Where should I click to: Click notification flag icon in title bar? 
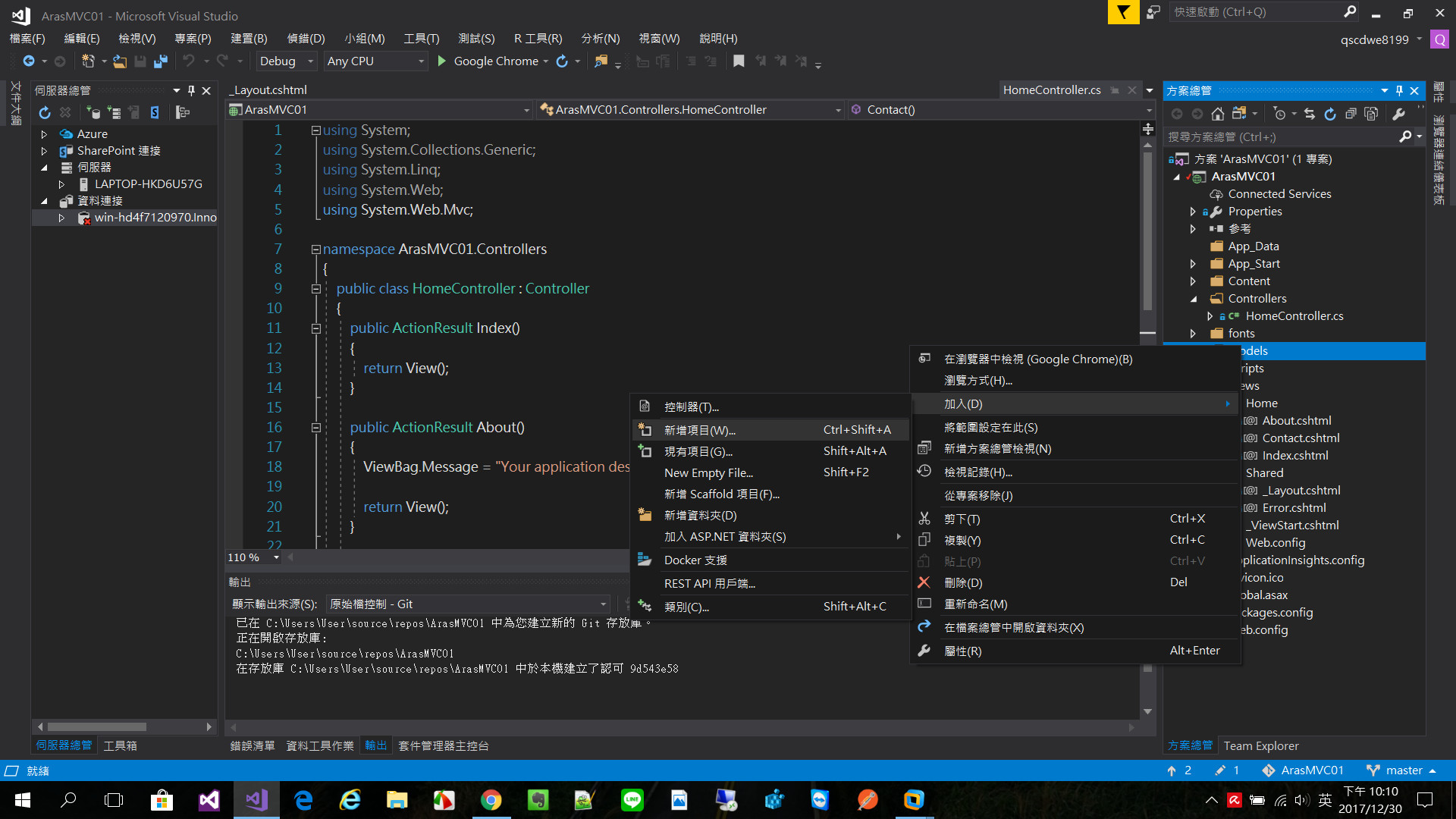pos(1123,12)
